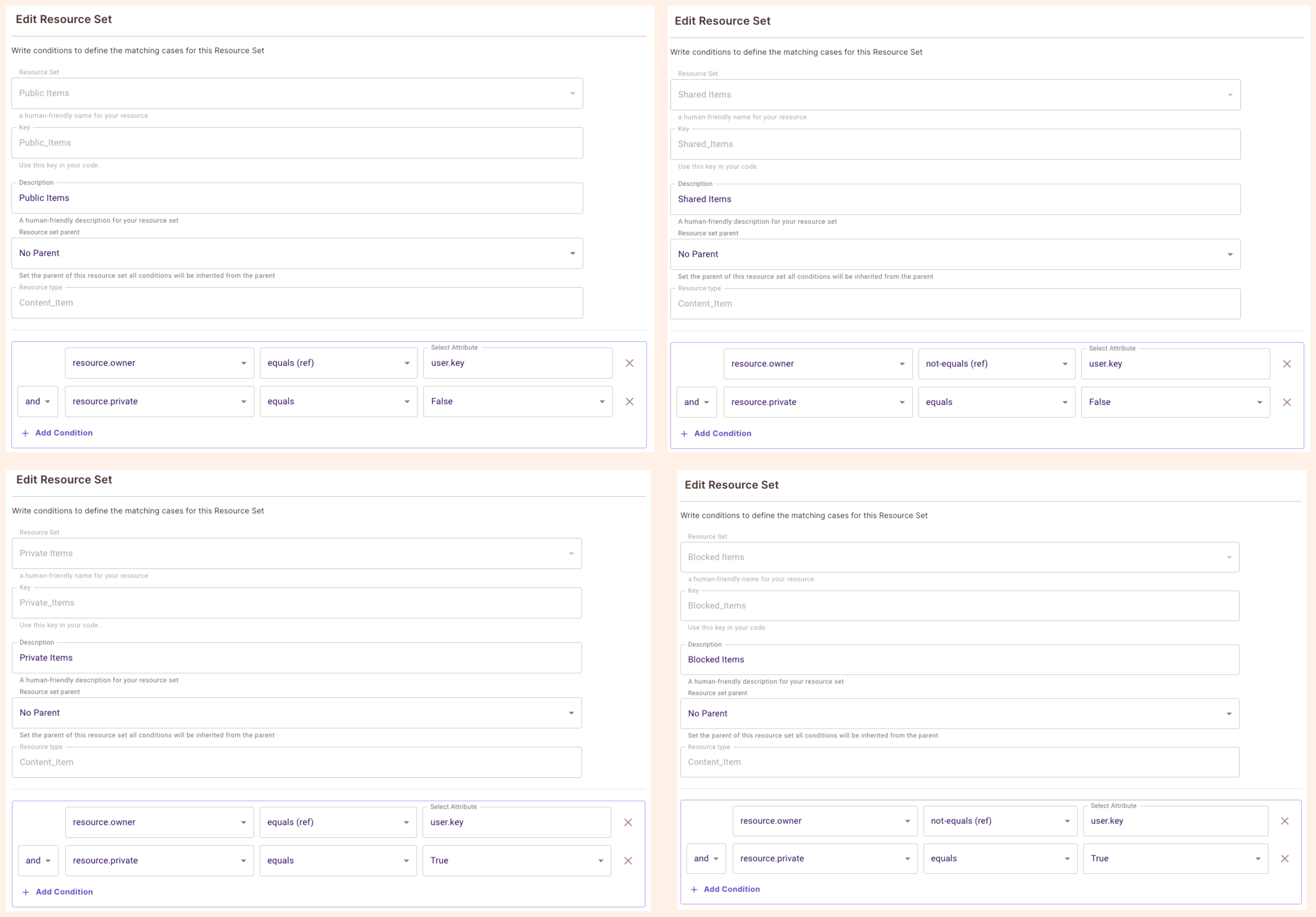Open resource.private attribute dropdown in Blocked Items
This screenshot has width=1316, height=917.
coord(825,859)
